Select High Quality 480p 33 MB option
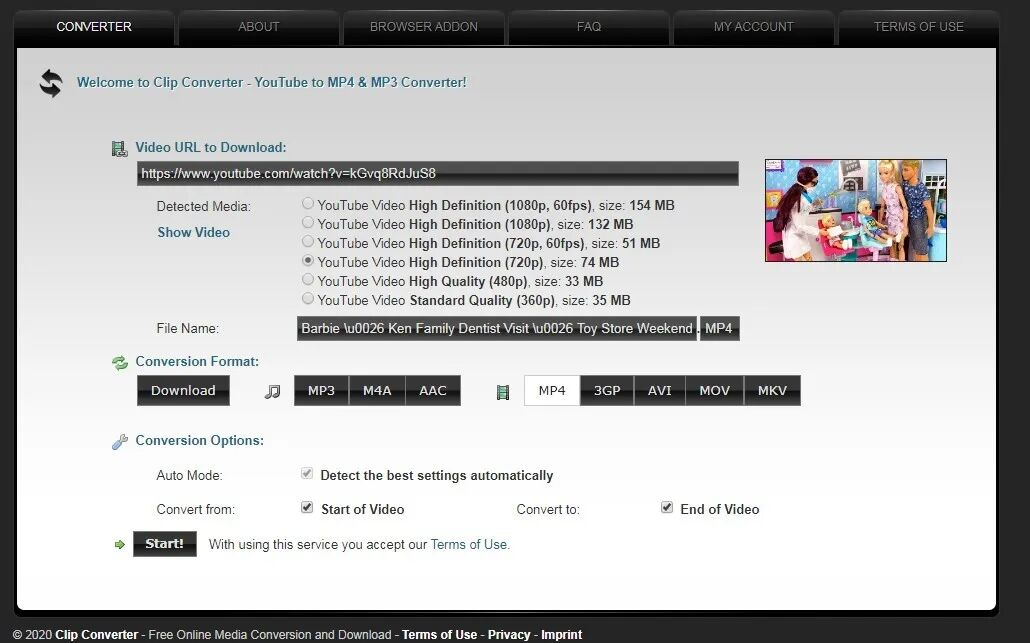 tap(307, 279)
